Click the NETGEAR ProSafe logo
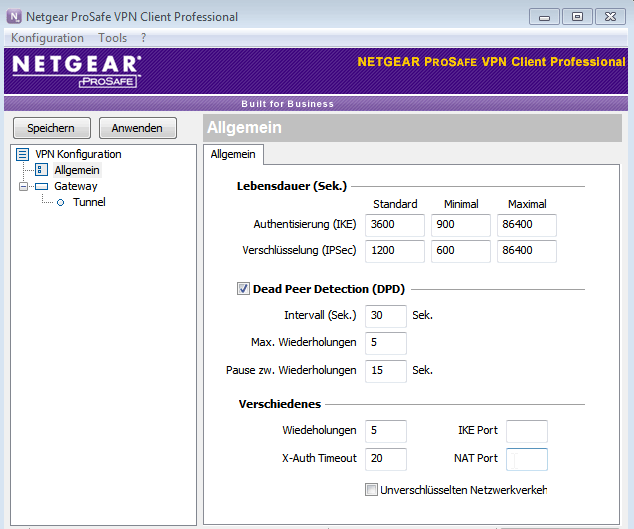Image resolution: width=634 pixels, height=529 pixels. coord(77,71)
